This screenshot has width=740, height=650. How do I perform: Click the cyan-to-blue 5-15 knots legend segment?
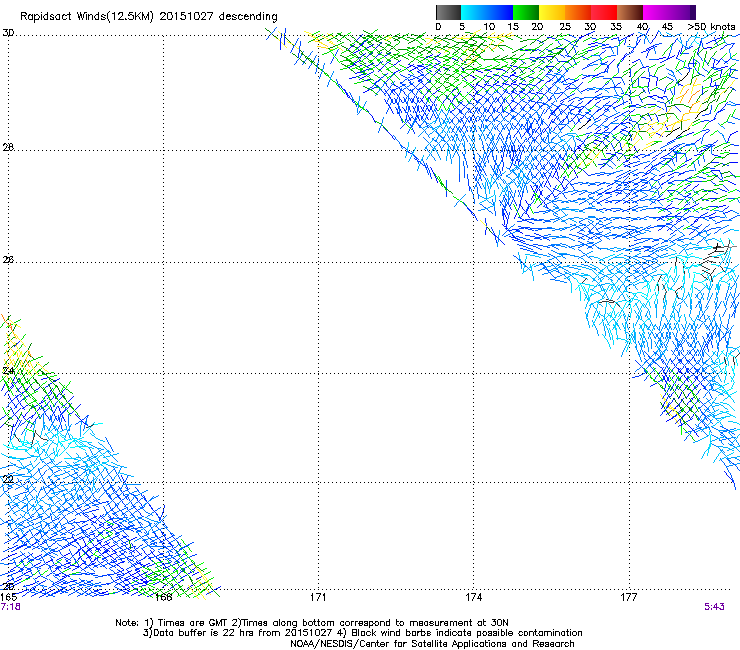487,12
